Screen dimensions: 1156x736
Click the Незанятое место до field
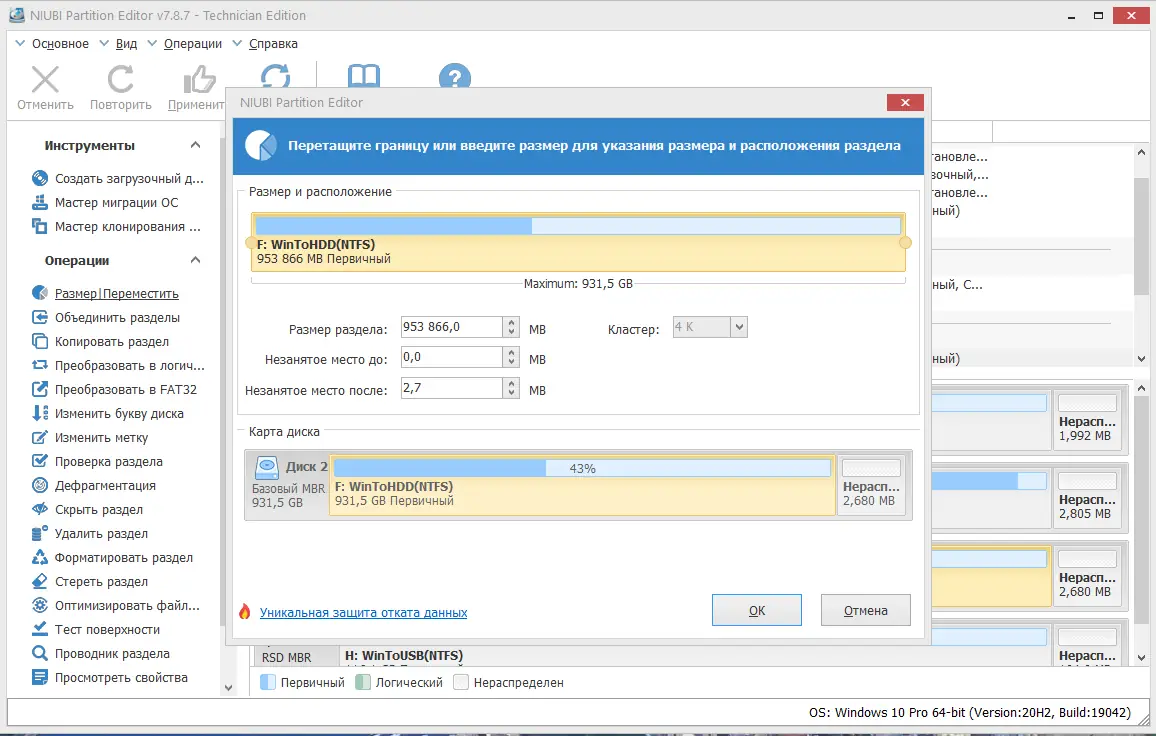point(451,357)
